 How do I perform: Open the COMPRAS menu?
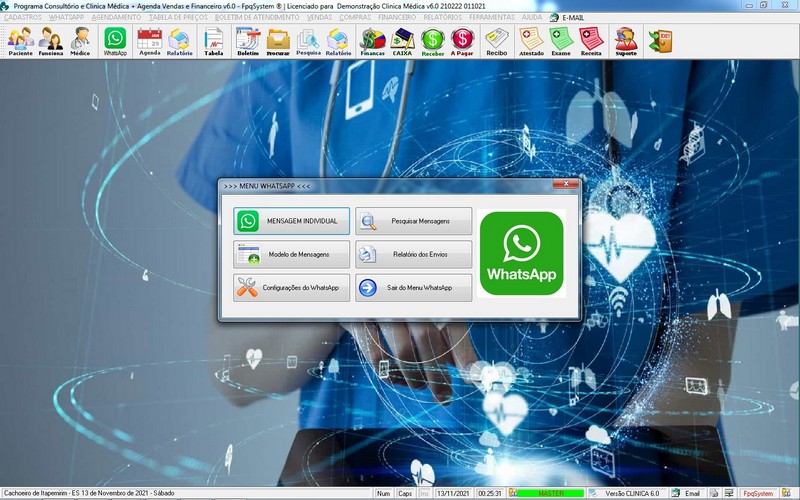(355, 17)
